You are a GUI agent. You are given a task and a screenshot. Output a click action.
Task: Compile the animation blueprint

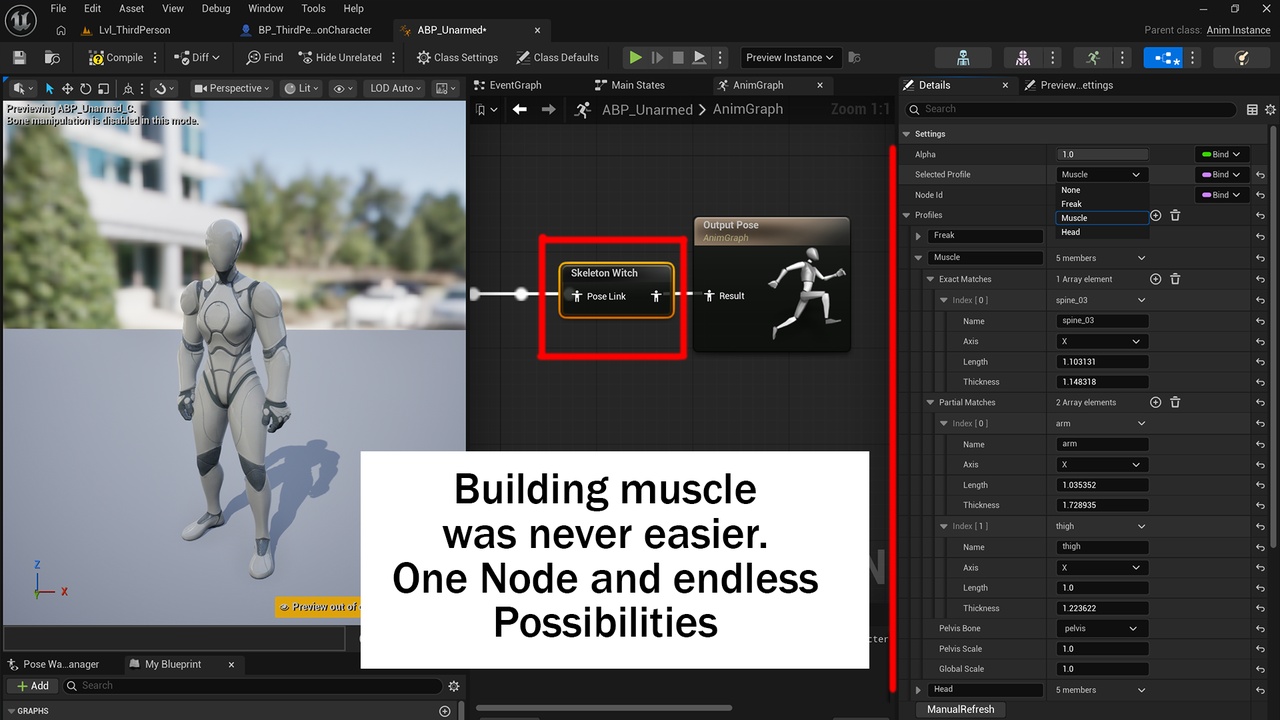[115, 58]
